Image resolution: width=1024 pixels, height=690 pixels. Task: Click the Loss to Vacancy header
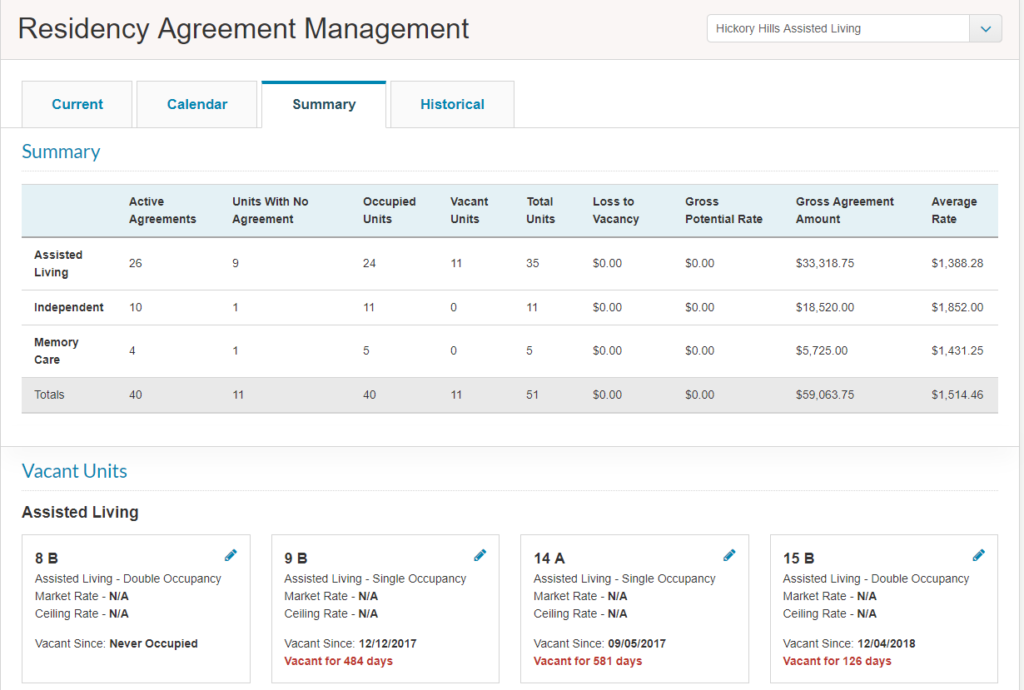point(616,210)
